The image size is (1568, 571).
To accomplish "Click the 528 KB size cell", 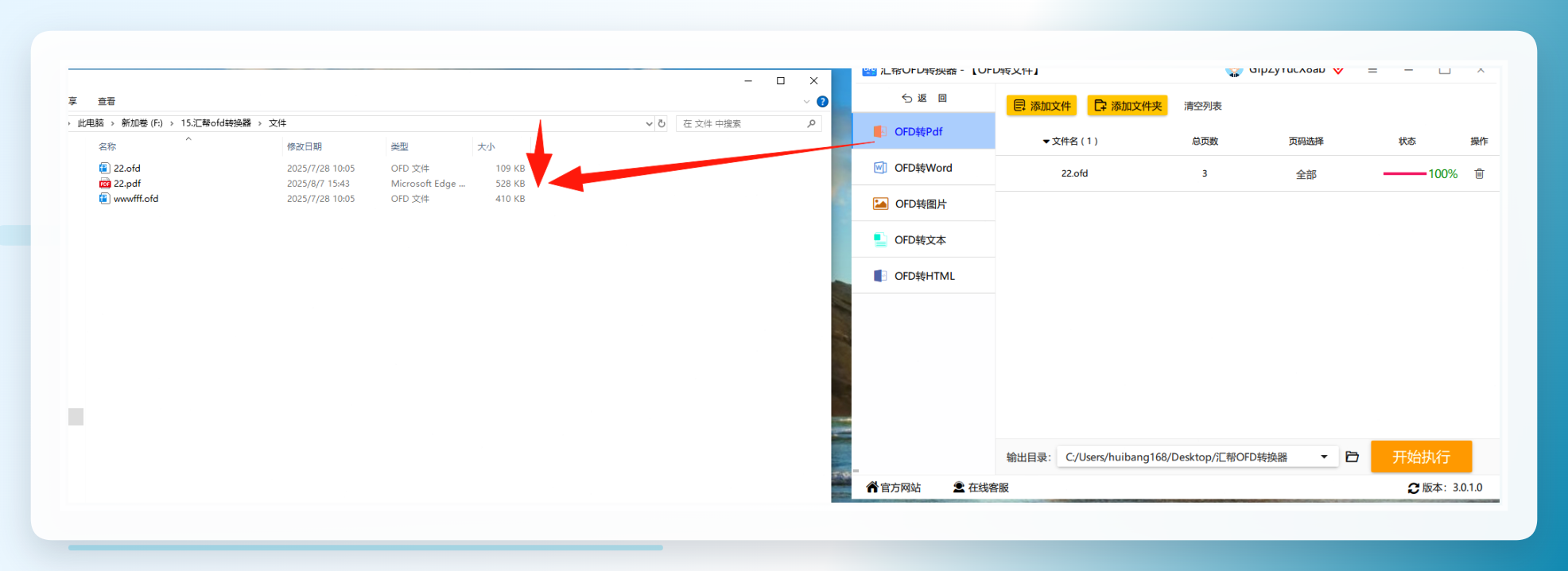I will click(510, 184).
